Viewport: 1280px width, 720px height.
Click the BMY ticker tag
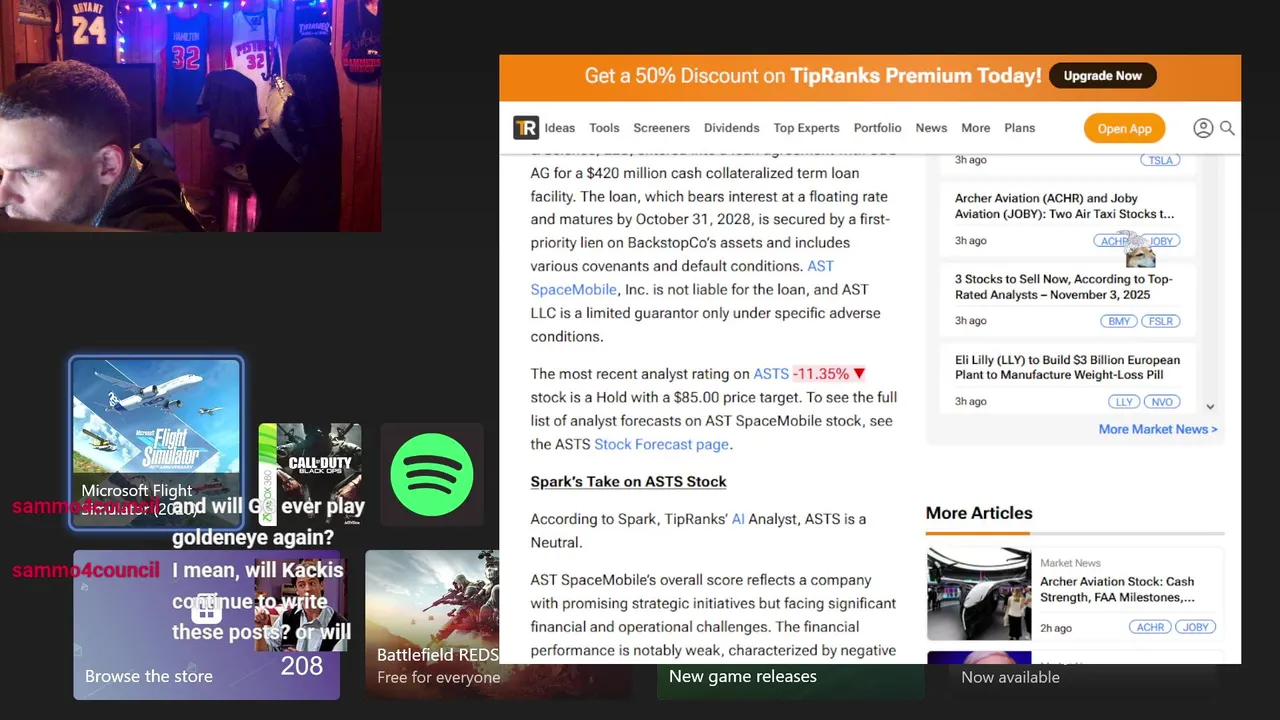1119,321
